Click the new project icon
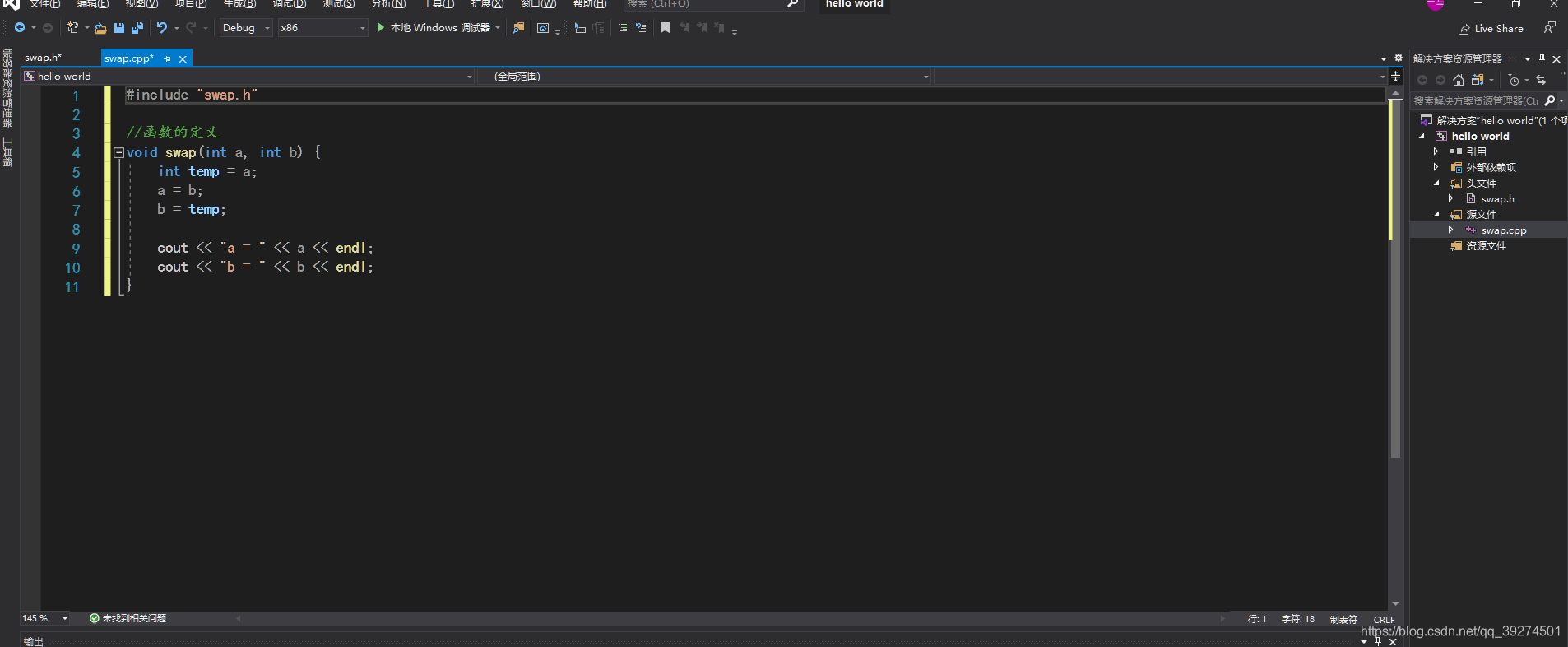 tap(72, 28)
